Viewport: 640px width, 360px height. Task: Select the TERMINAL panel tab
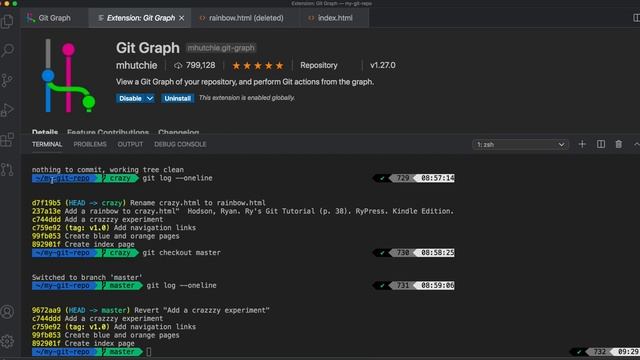[47, 144]
